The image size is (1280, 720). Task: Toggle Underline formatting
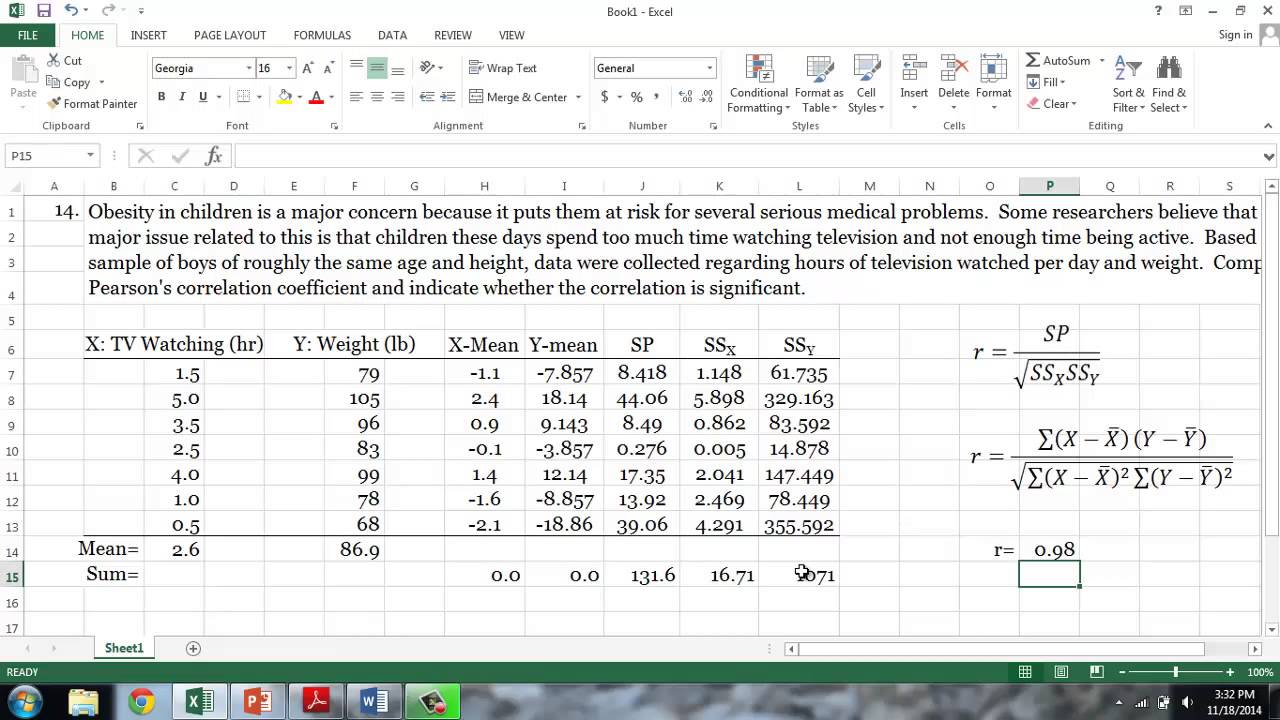coord(203,97)
